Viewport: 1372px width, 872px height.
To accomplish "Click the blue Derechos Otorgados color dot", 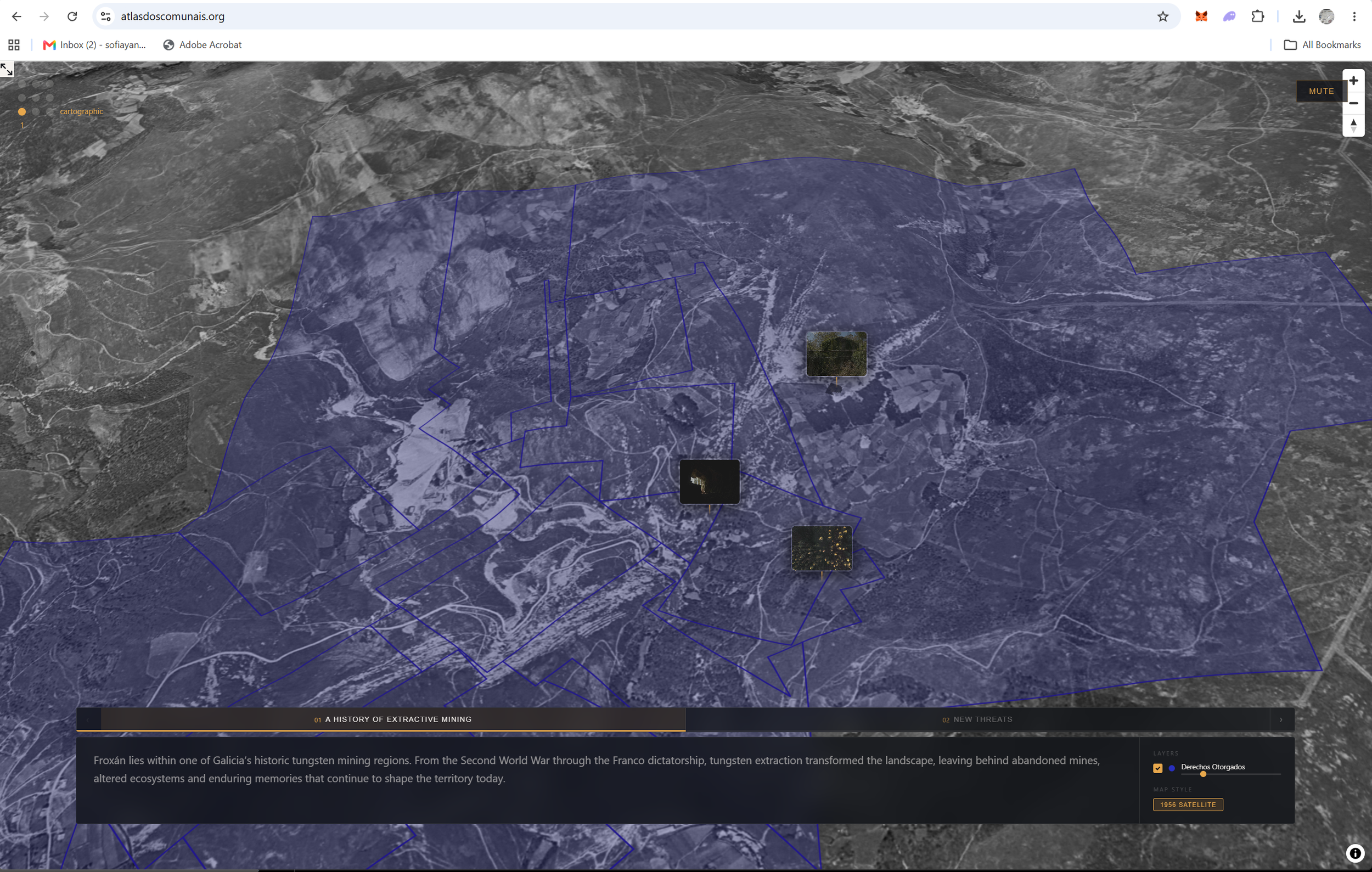I will (1172, 768).
